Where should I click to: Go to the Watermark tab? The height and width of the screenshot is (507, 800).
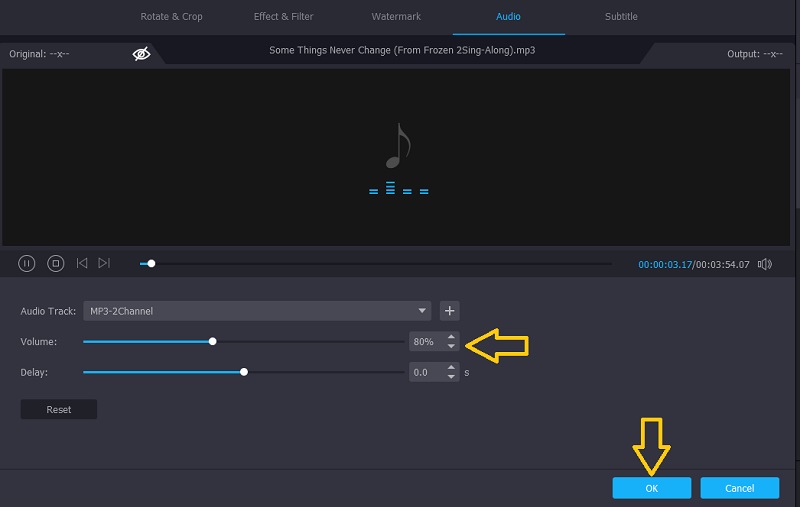click(396, 17)
